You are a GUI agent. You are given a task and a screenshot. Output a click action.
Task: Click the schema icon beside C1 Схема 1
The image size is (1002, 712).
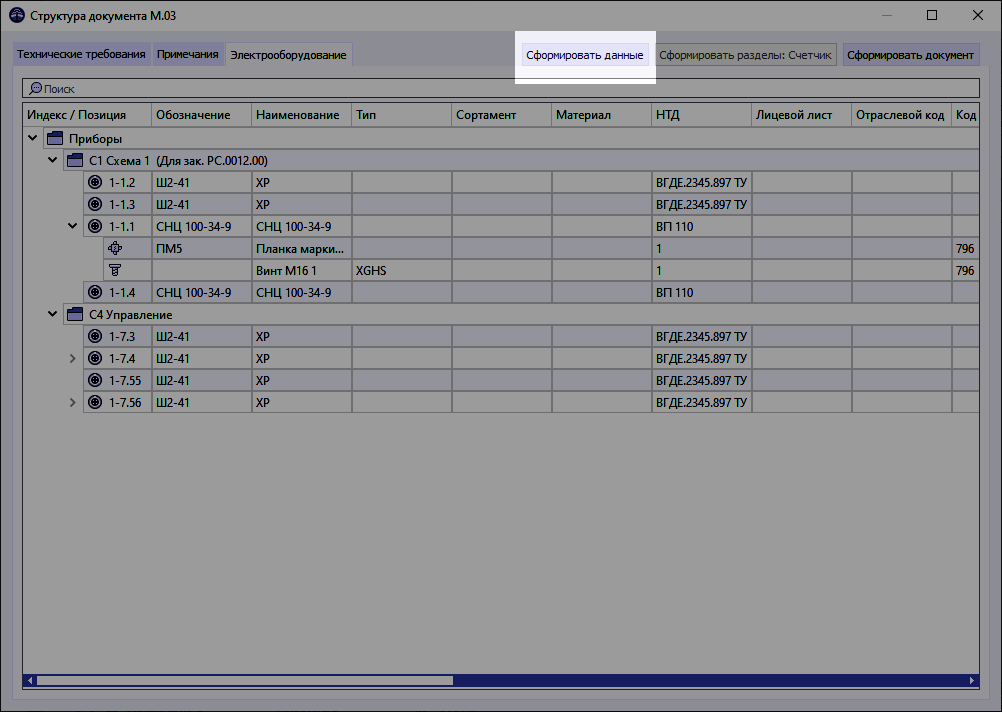[74, 160]
